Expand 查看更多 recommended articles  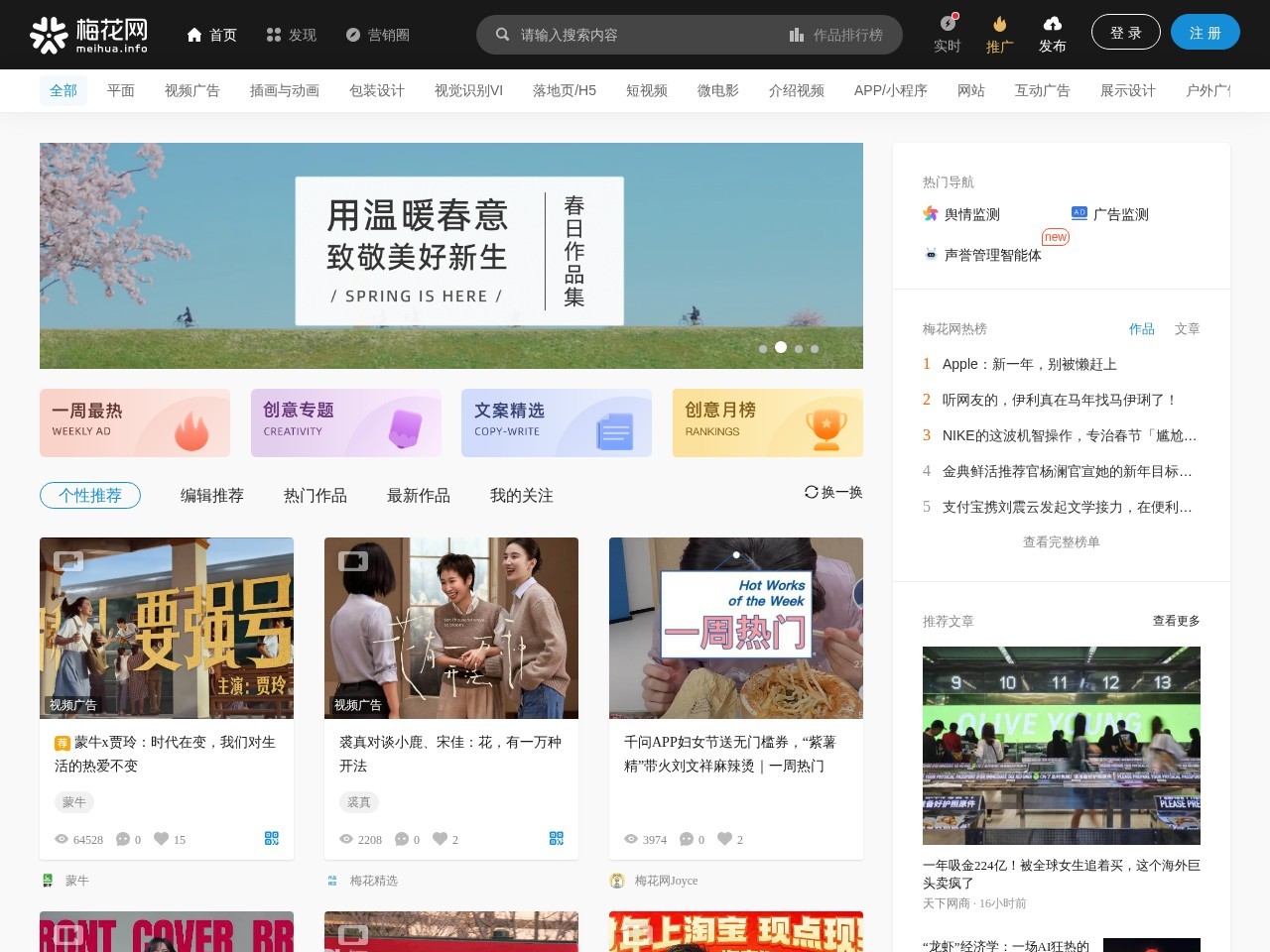click(x=1176, y=621)
